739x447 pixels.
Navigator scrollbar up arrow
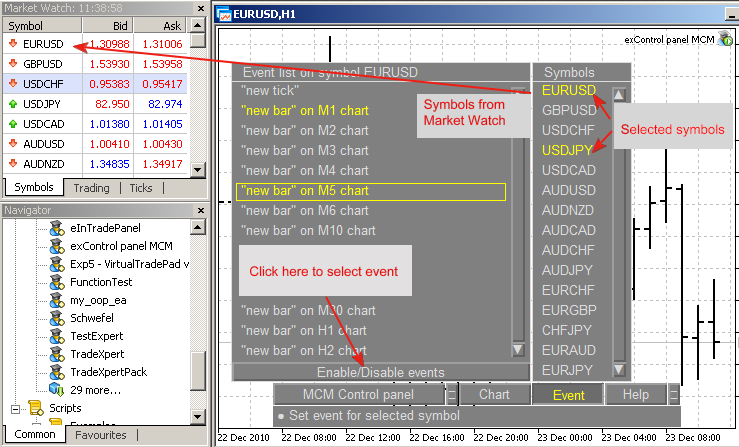pyautogui.click(x=198, y=228)
